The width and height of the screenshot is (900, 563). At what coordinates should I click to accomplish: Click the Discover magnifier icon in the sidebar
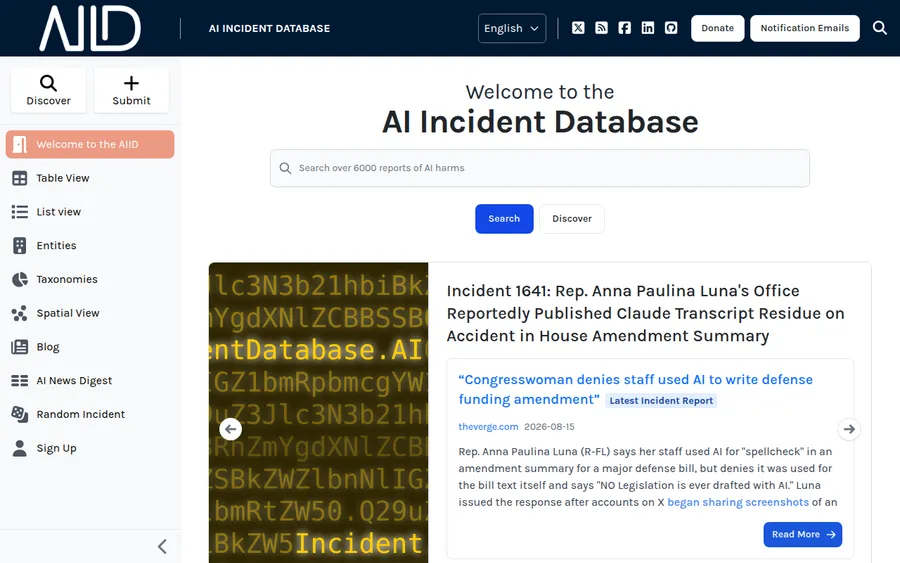tap(48, 83)
